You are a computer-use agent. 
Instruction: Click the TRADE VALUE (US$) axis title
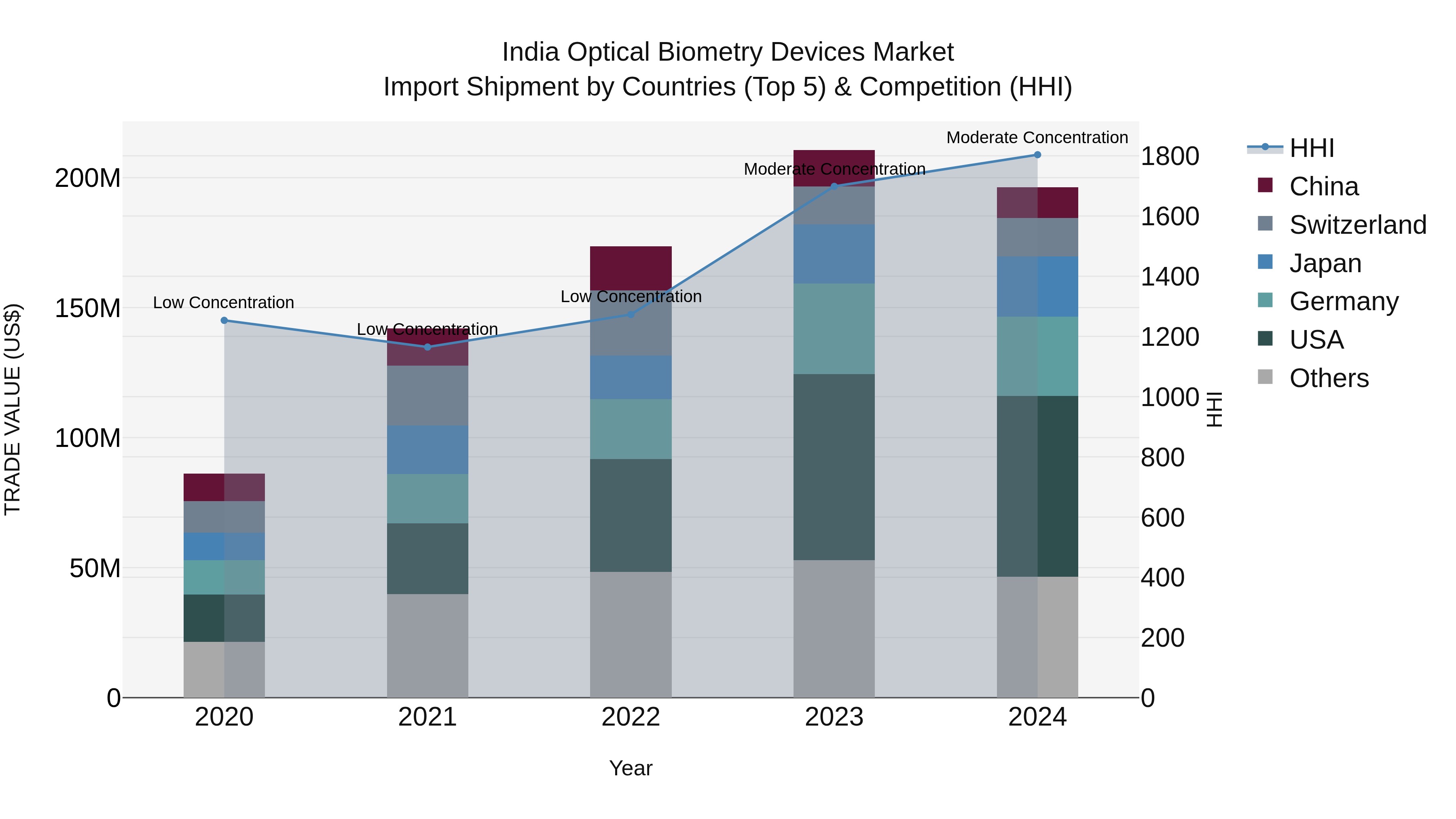13,410
